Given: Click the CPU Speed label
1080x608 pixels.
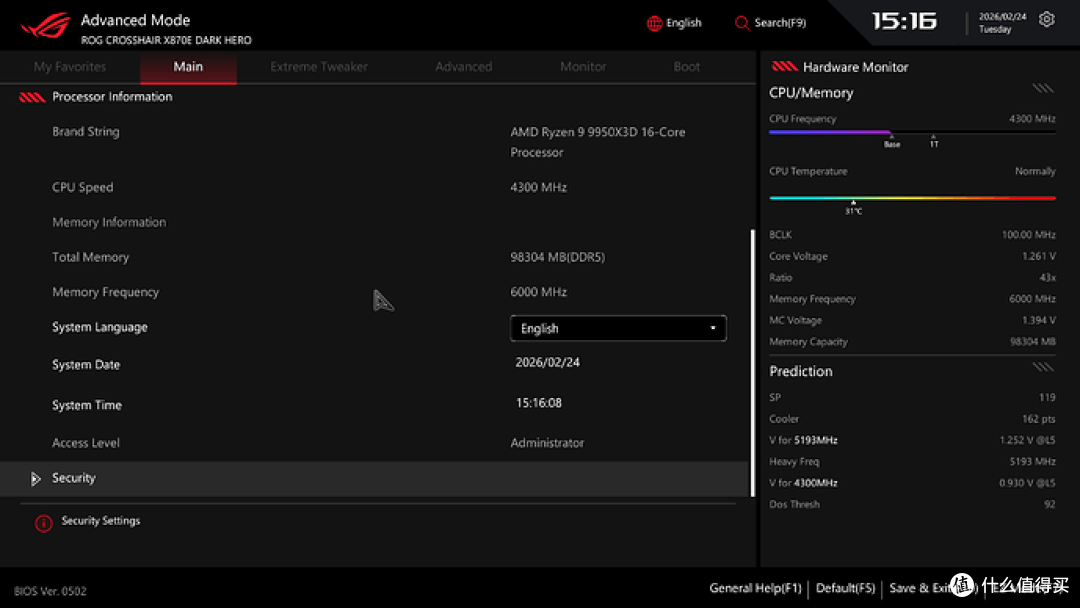Looking at the screenshot, I should (x=83, y=187).
